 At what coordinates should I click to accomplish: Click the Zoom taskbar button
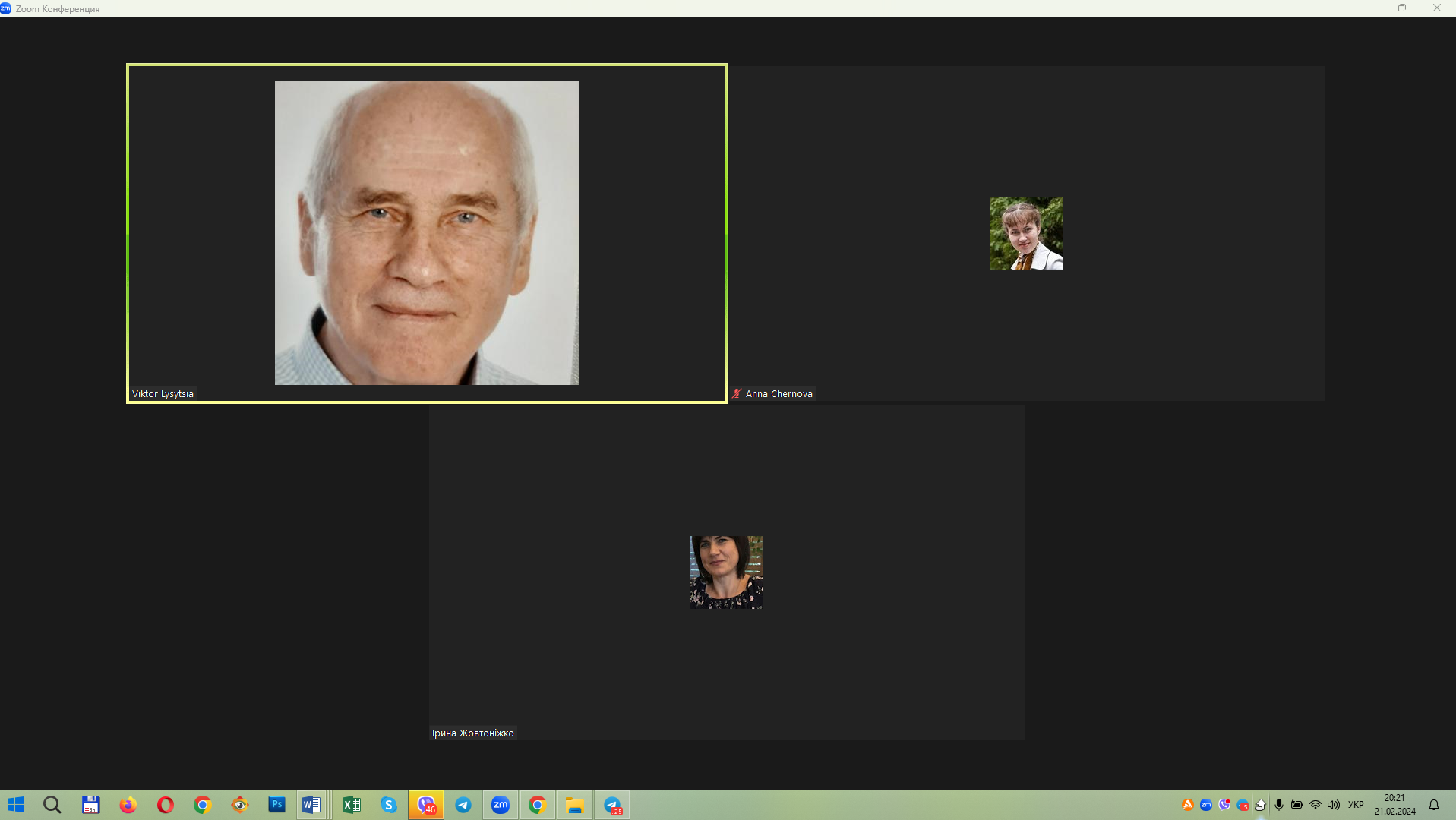501,805
